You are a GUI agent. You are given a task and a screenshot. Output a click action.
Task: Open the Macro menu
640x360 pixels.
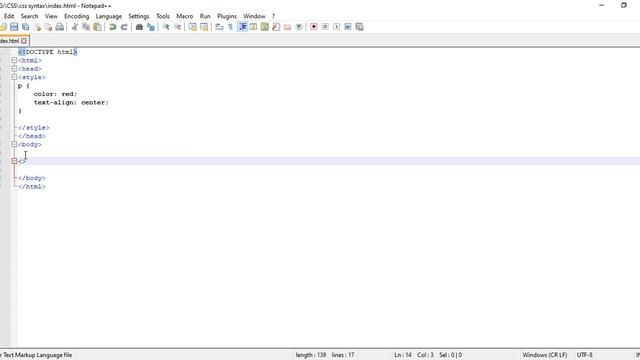pos(184,16)
